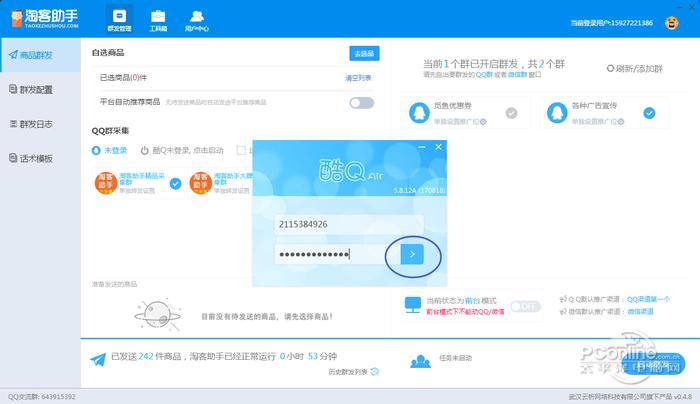Image resolution: width=700 pixels, height=404 pixels.
Task: Open 单独设置推广位 under 觅鱼优惠券
Action: pos(460,121)
